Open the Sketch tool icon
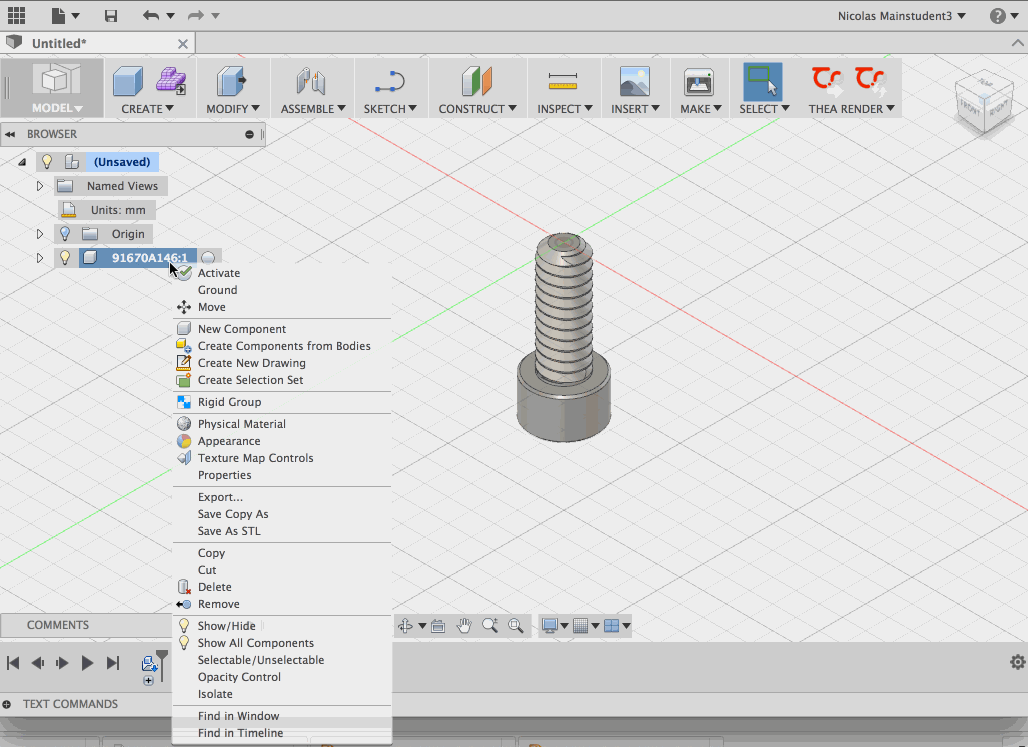Image resolution: width=1028 pixels, height=747 pixels. (x=389, y=81)
